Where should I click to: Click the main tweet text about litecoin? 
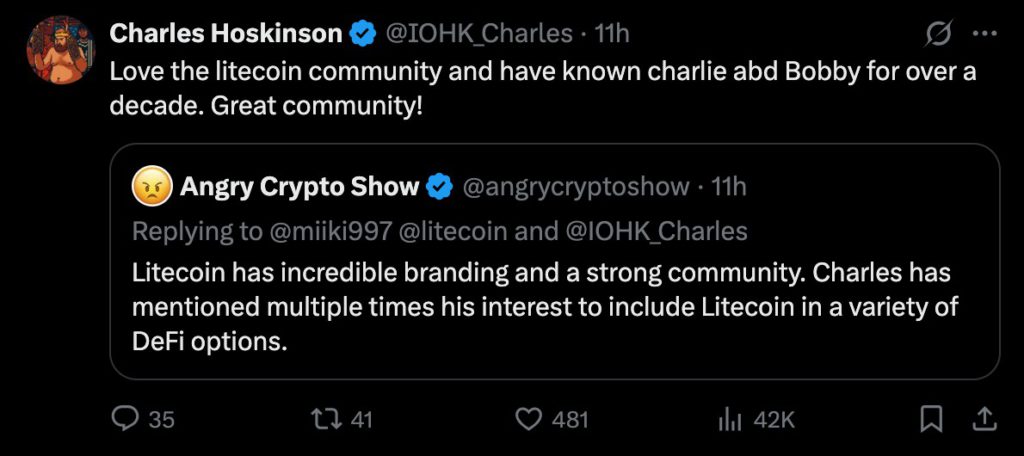(540, 88)
